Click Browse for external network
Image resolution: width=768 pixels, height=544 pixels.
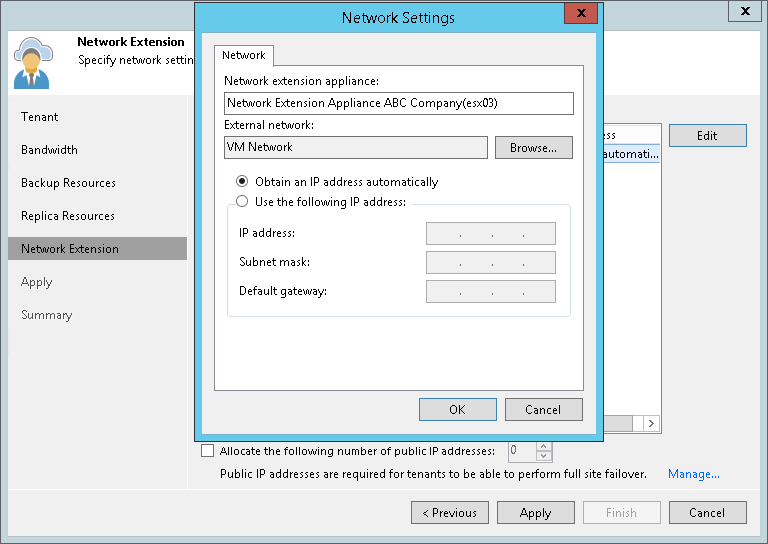coord(533,147)
